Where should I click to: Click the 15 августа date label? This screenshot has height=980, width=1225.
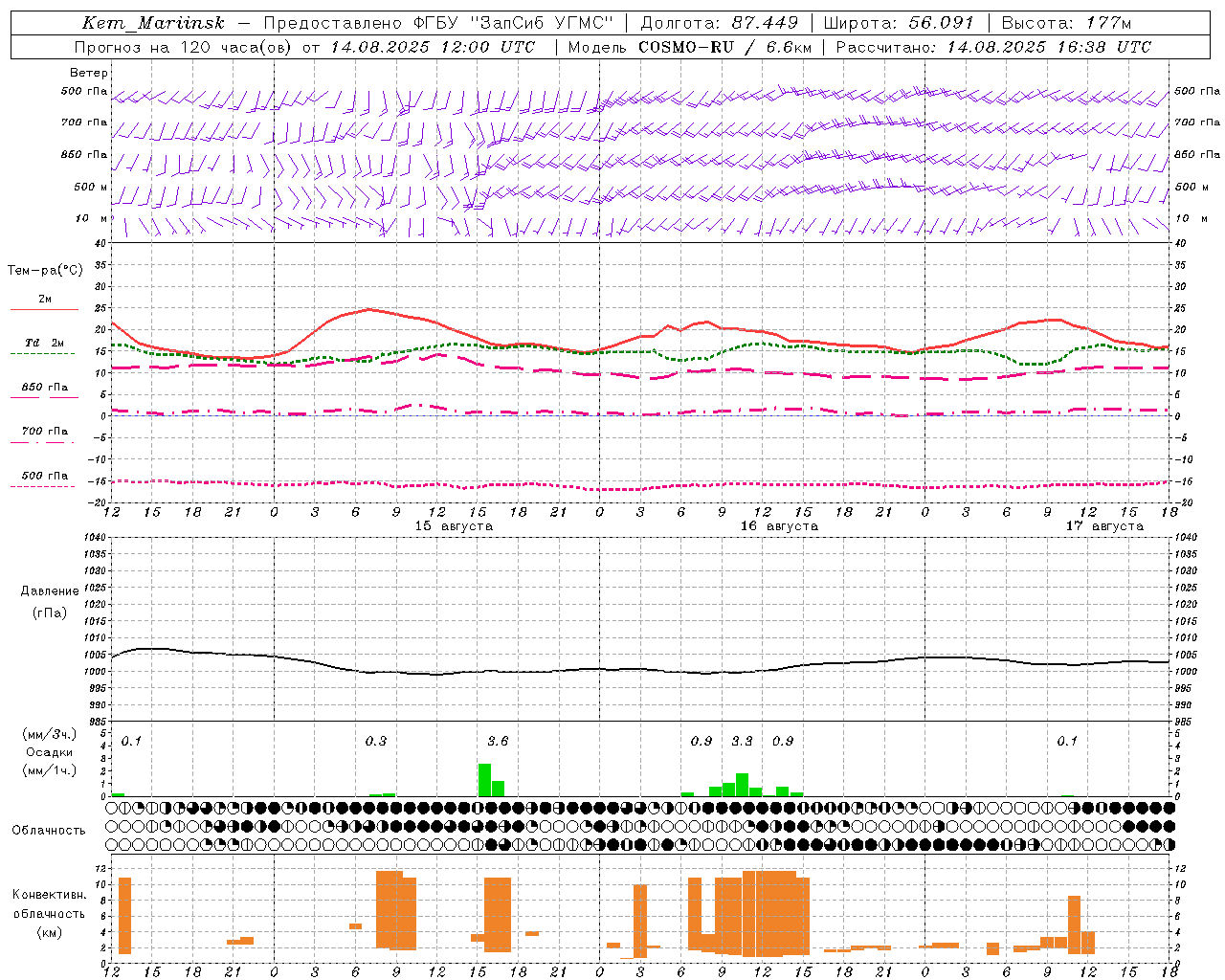click(454, 526)
